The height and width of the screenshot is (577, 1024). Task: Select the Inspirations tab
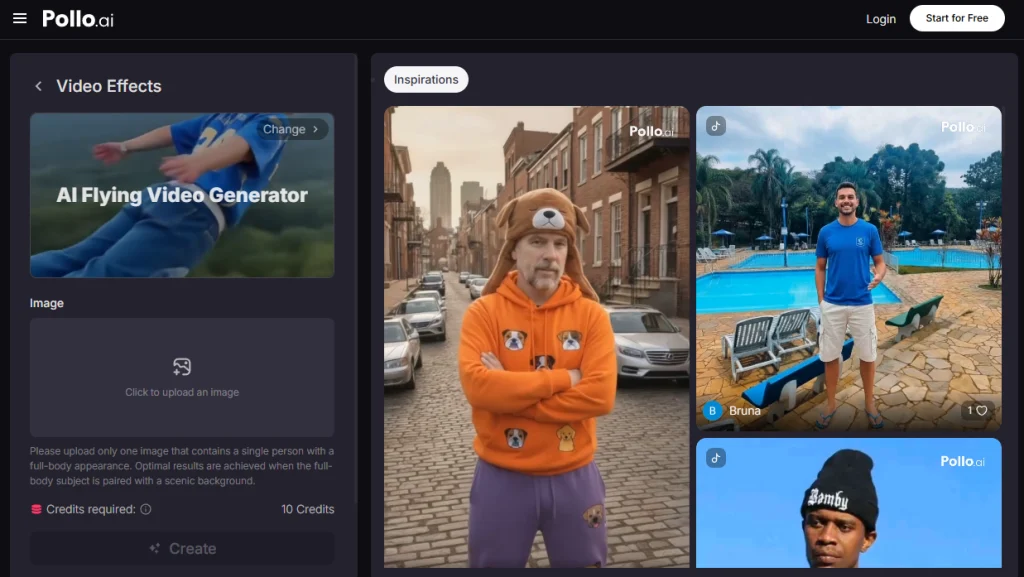tap(426, 80)
